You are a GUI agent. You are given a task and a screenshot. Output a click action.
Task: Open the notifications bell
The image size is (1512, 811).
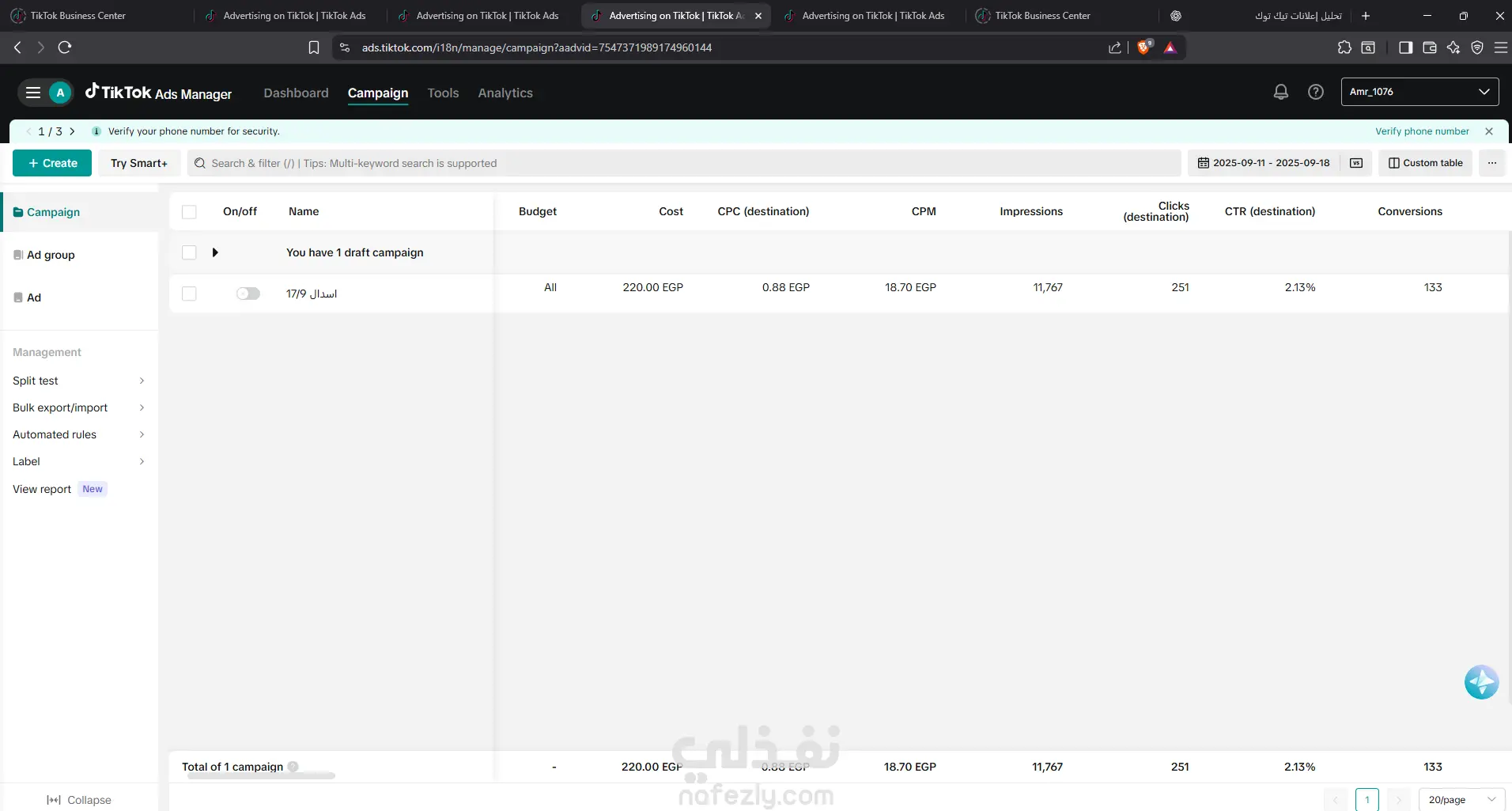1281,92
